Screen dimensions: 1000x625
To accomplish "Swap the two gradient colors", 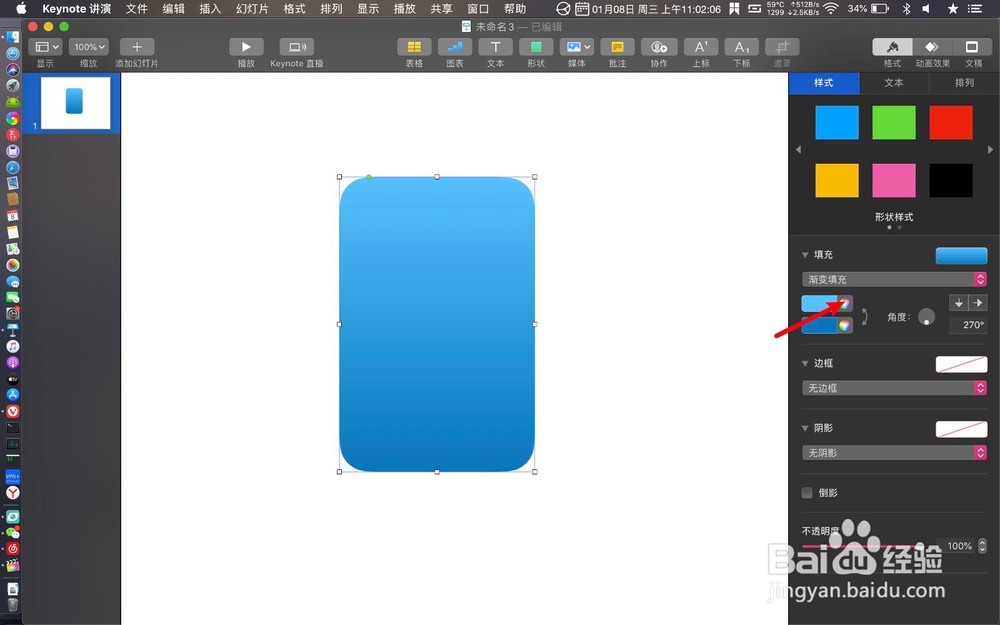I will coord(864,316).
